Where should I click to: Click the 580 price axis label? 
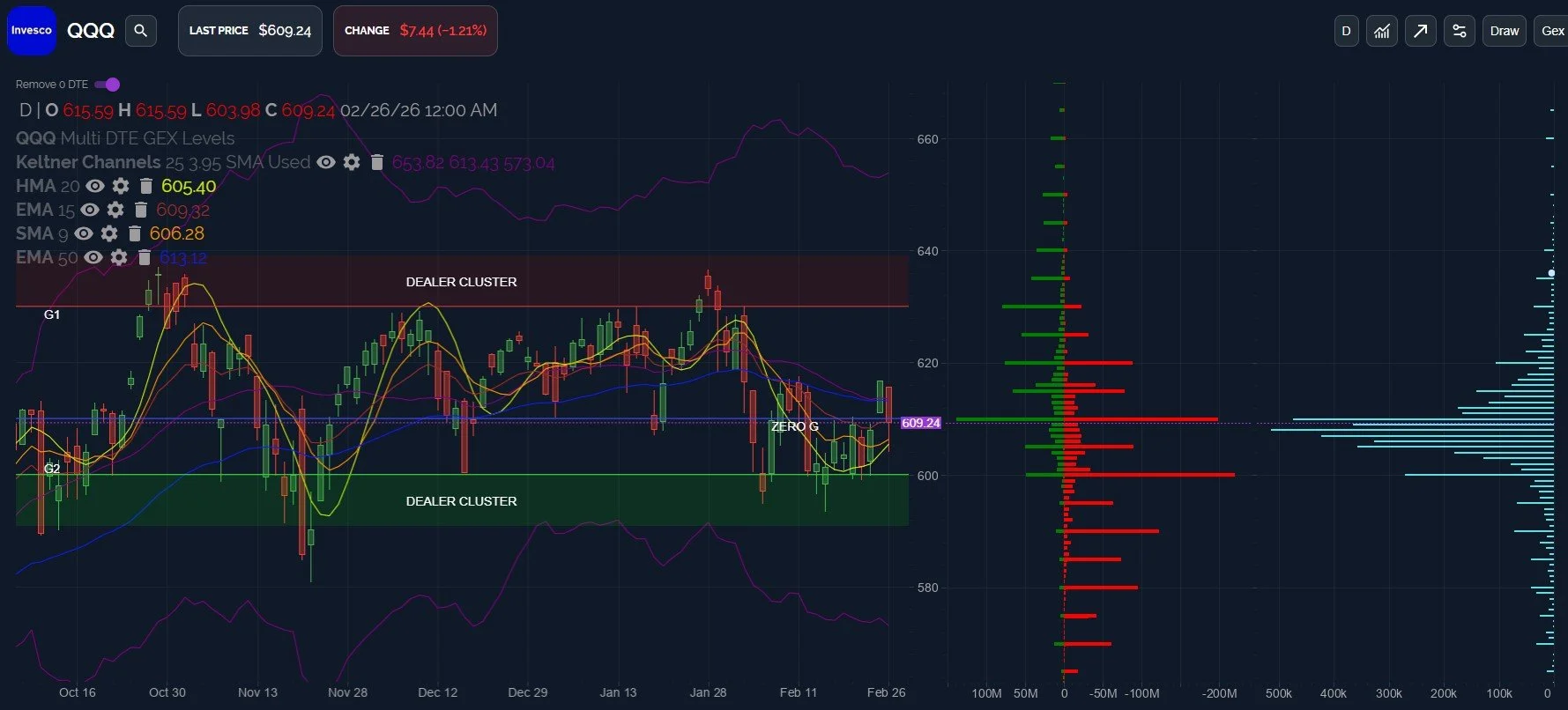coord(928,588)
